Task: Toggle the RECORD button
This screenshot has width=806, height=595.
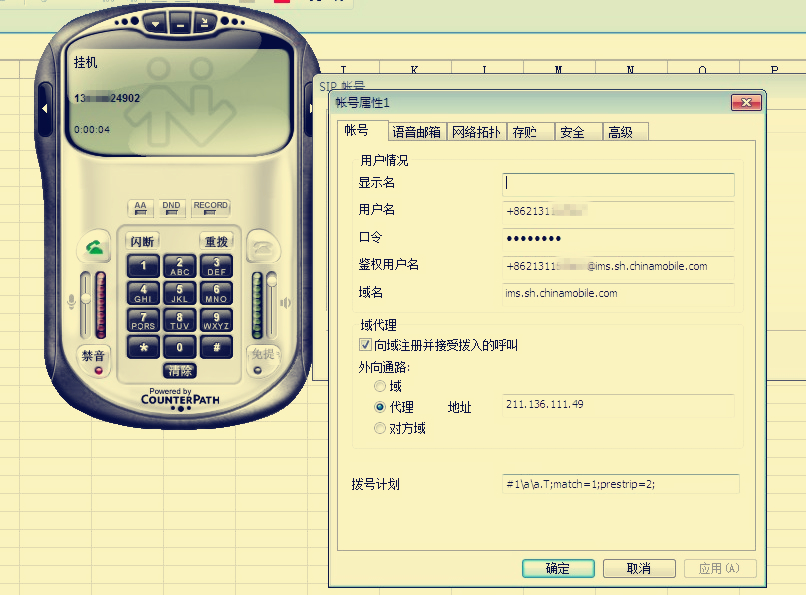Action: (x=210, y=208)
